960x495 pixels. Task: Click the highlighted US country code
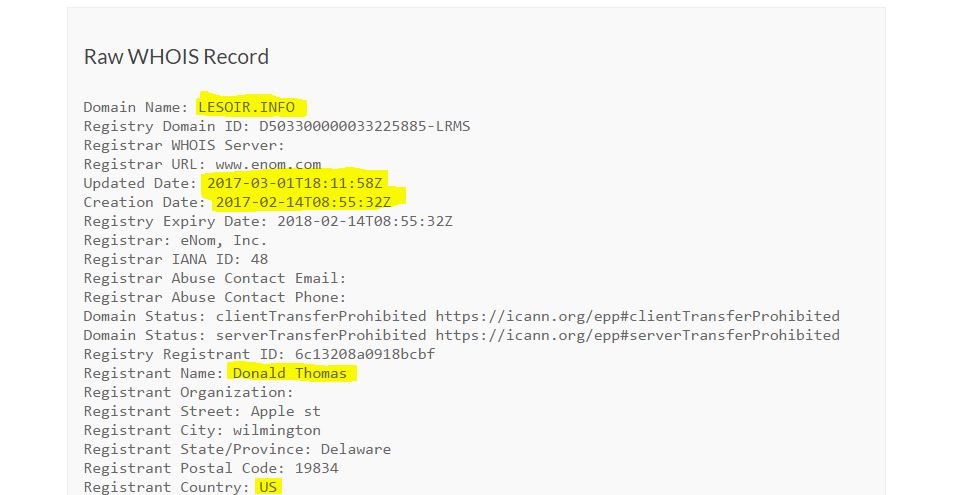[268, 487]
